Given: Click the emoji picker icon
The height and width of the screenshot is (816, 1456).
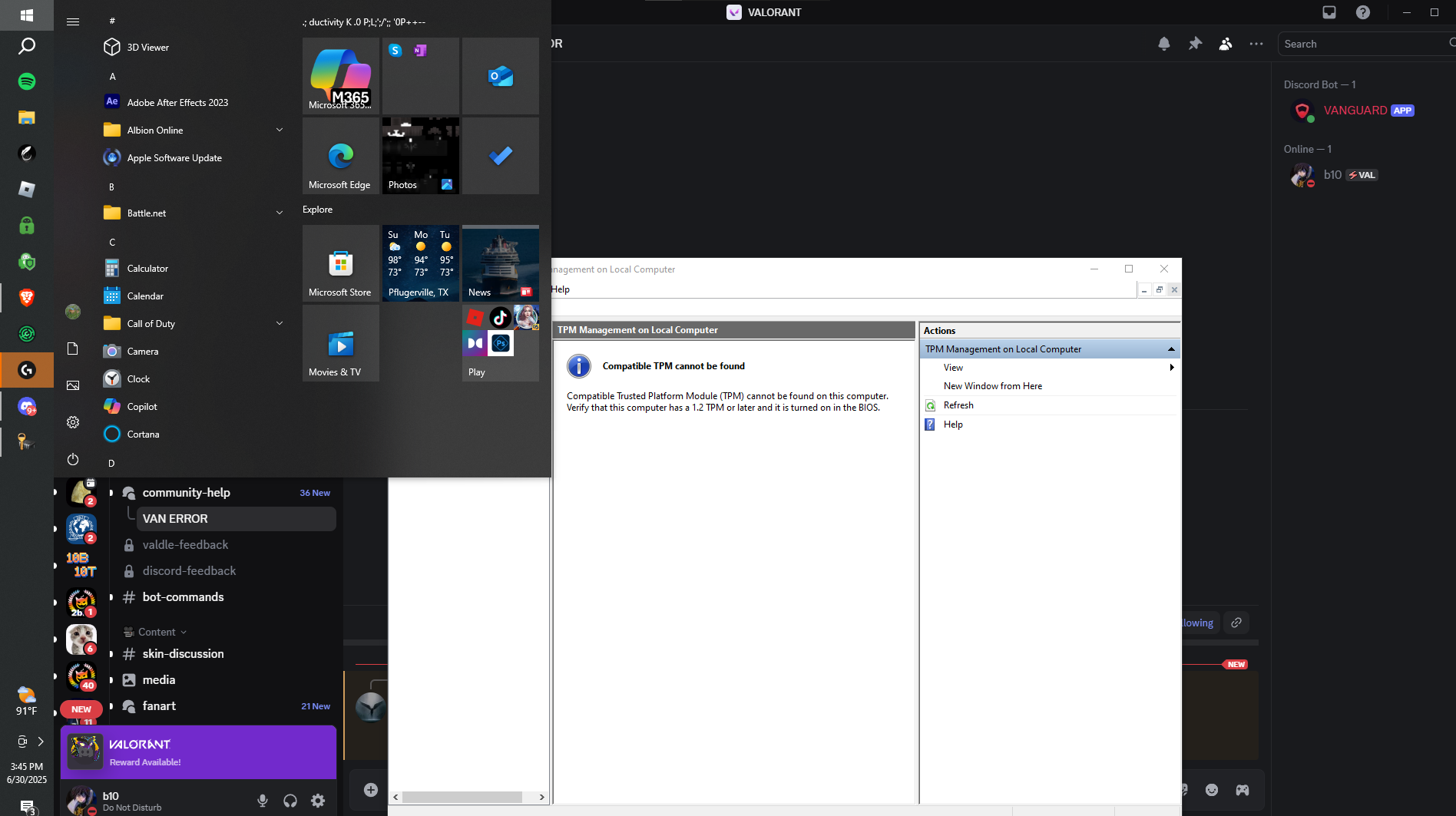Looking at the screenshot, I should tap(1212, 790).
